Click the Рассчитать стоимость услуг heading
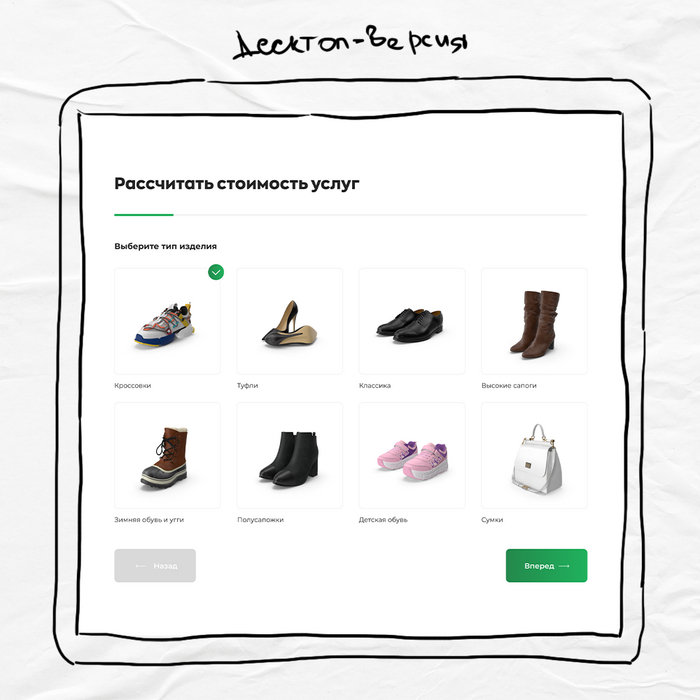The width and height of the screenshot is (700, 700). pyautogui.click(x=237, y=183)
